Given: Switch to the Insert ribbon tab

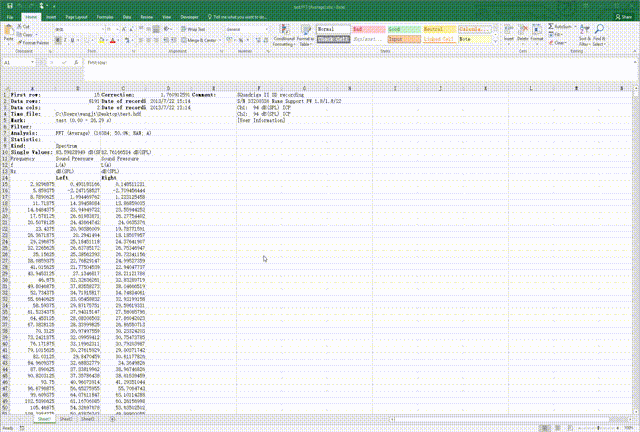Looking at the screenshot, I should pyautogui.click(x=51, y=17).
